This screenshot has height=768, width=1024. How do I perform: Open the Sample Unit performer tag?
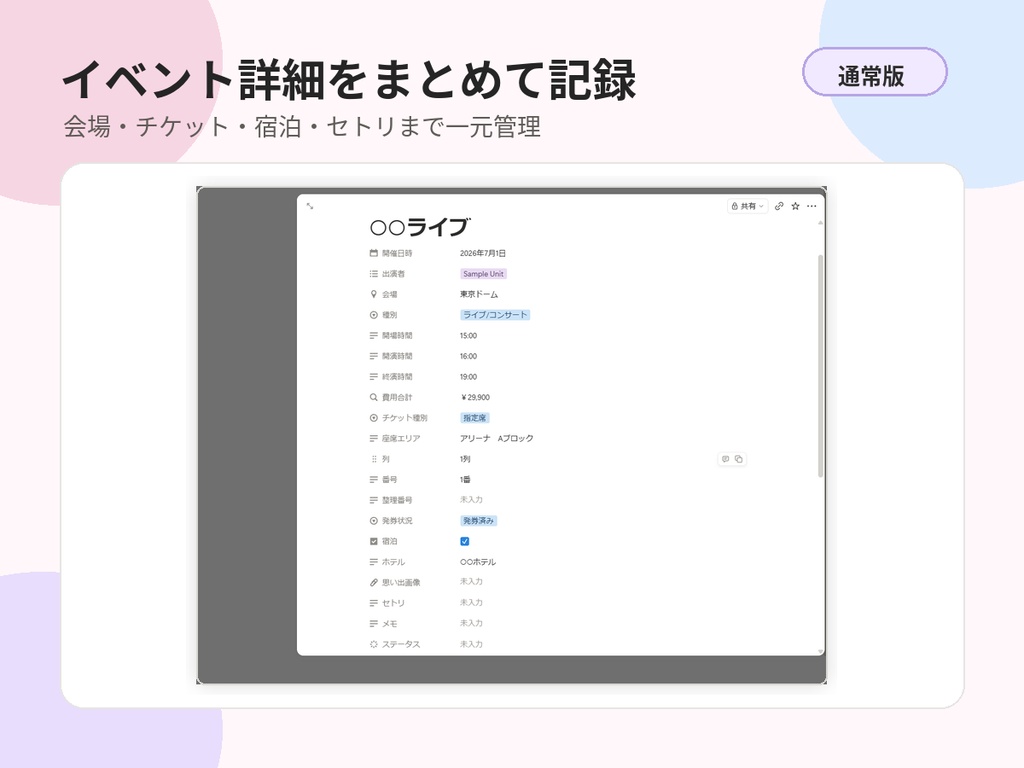click(483, 274)
